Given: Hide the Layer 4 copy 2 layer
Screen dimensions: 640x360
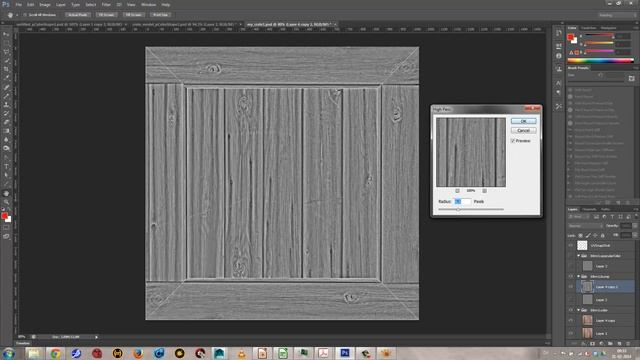Looking at the screenshot, I should (x=571, y=287).
